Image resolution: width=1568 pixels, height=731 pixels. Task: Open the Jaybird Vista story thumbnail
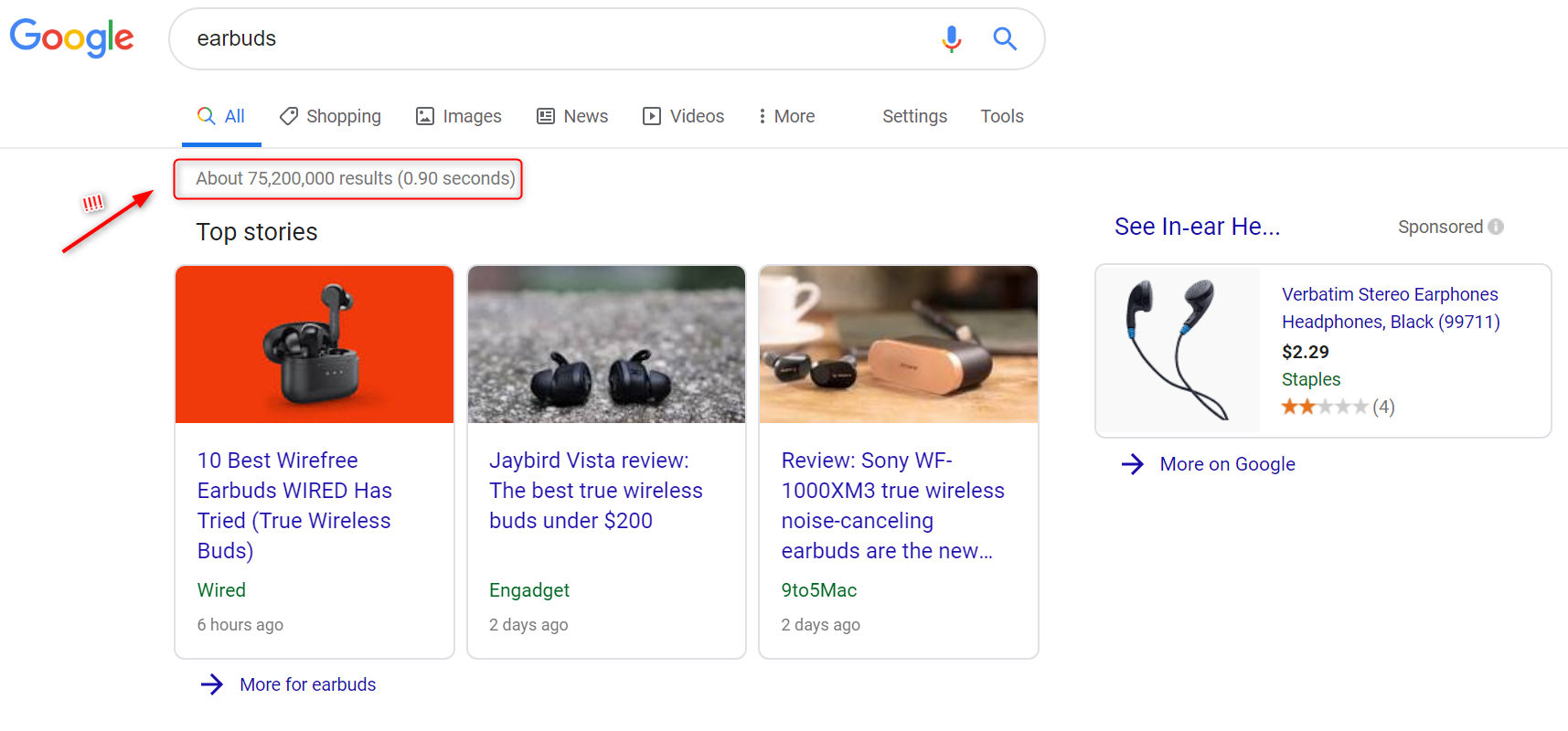click(606, 344)
